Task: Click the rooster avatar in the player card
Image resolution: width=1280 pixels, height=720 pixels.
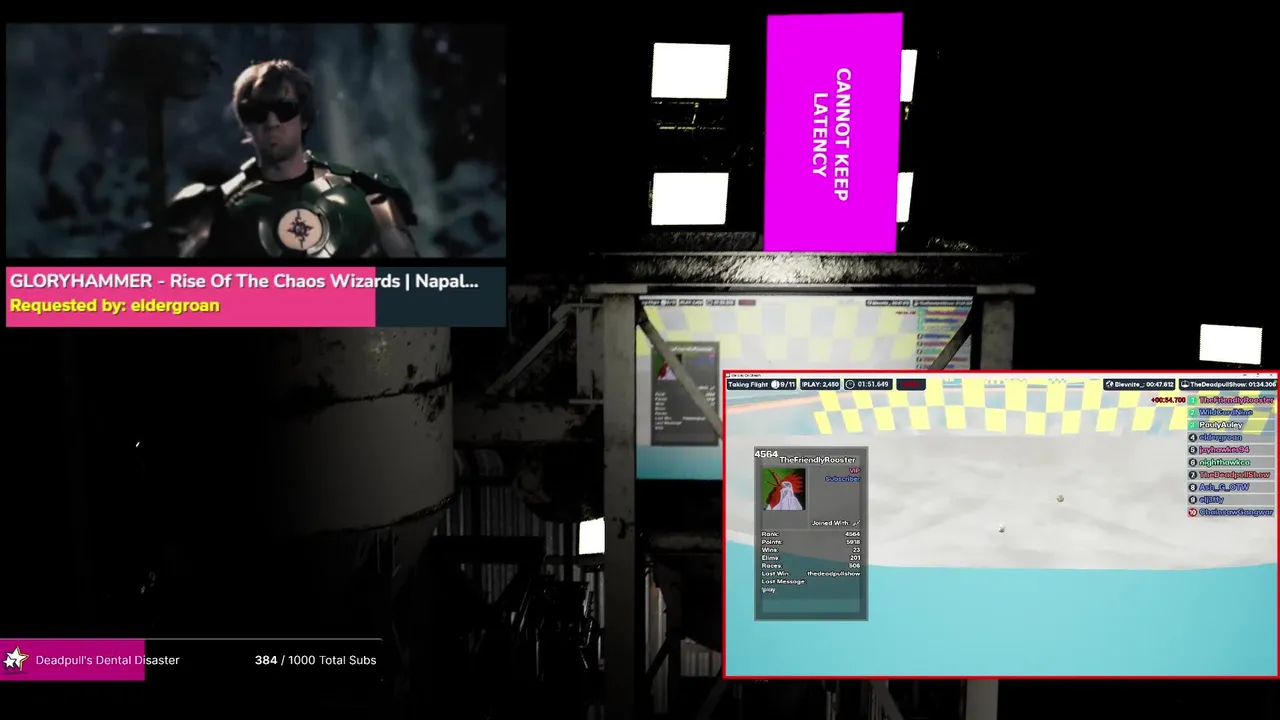Action: [783, 489]
